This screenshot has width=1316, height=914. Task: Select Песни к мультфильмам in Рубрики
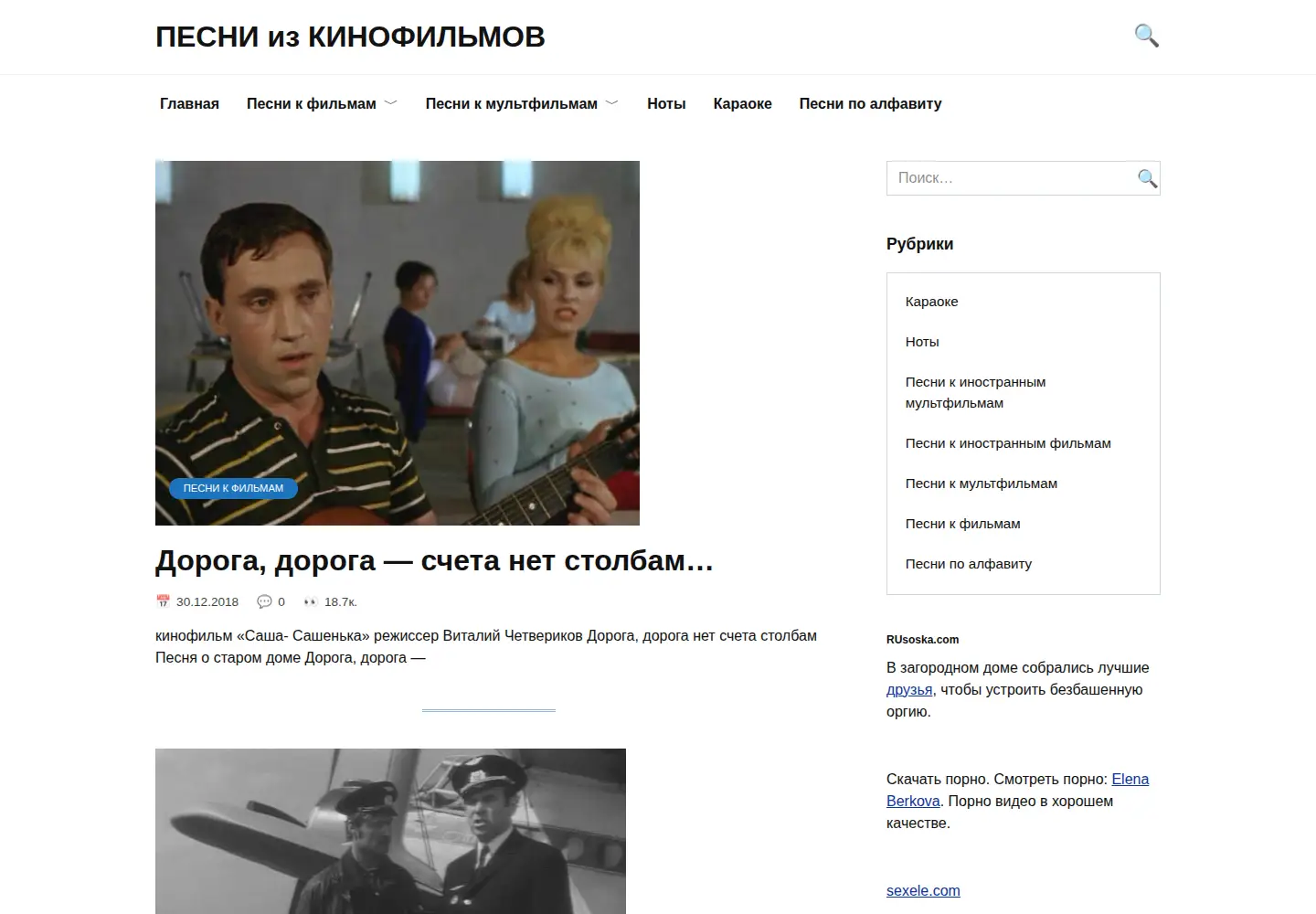[982, 484]
